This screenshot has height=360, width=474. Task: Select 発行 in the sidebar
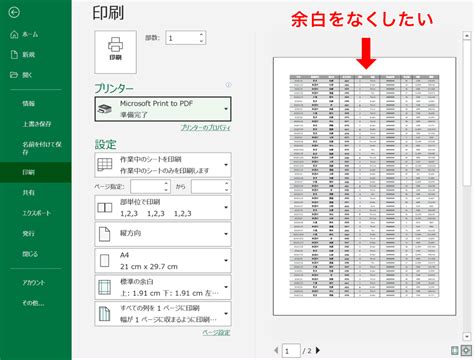(x=28, y=233)
